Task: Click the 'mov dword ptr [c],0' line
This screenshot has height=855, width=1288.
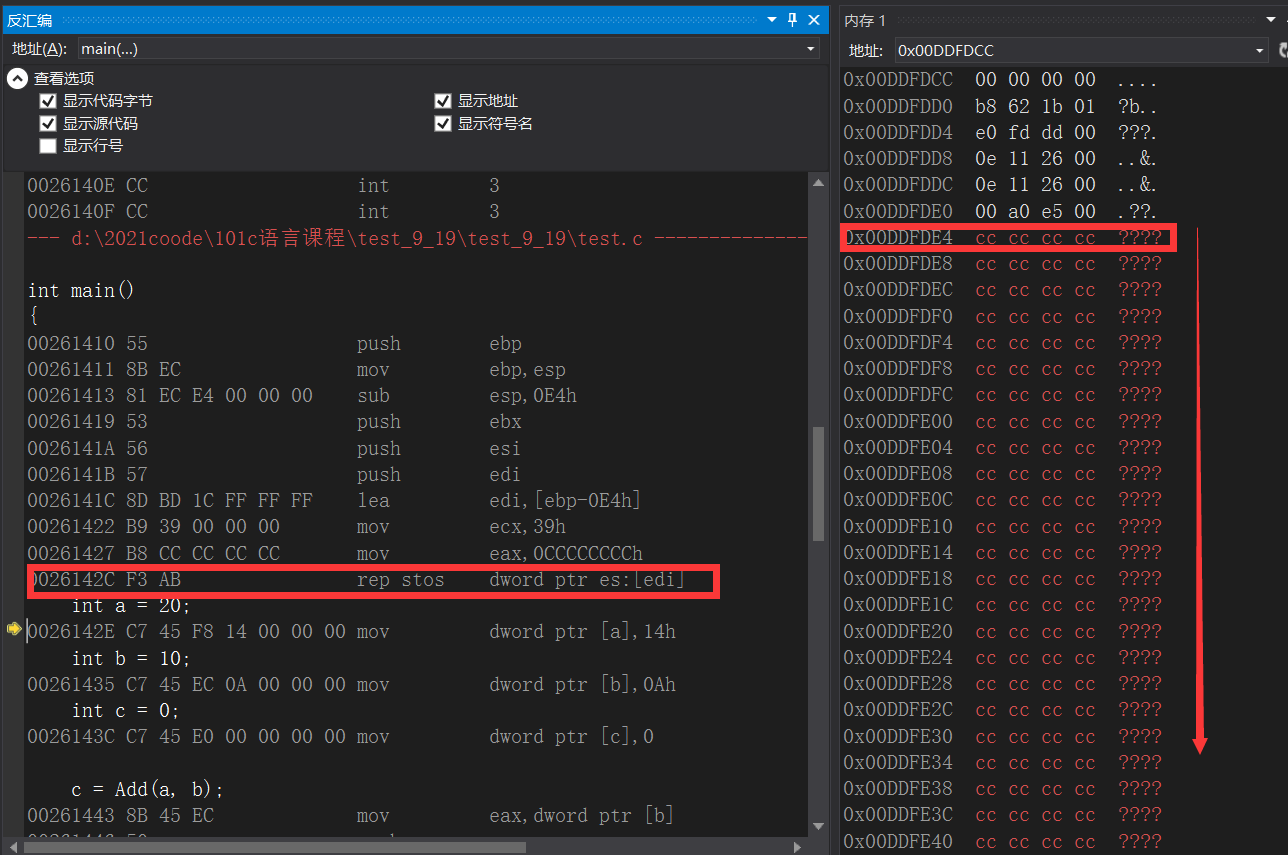Action: click(x=340, y=736)
